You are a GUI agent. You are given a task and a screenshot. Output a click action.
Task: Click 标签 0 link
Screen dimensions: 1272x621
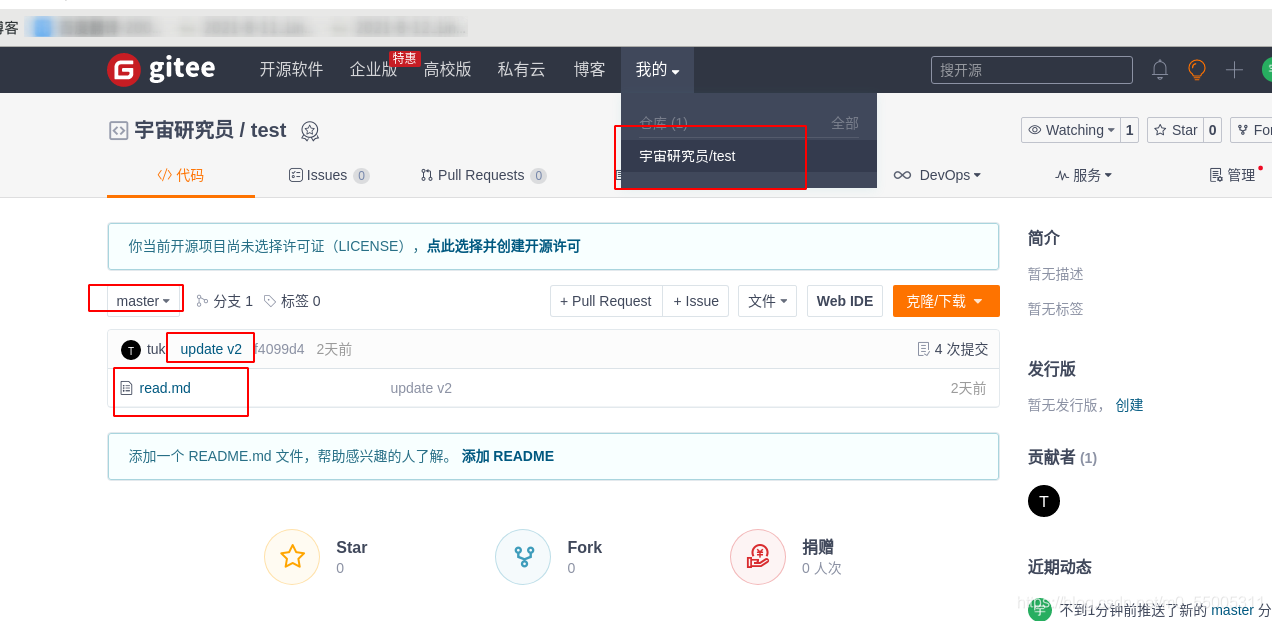(x=292, y=301)
